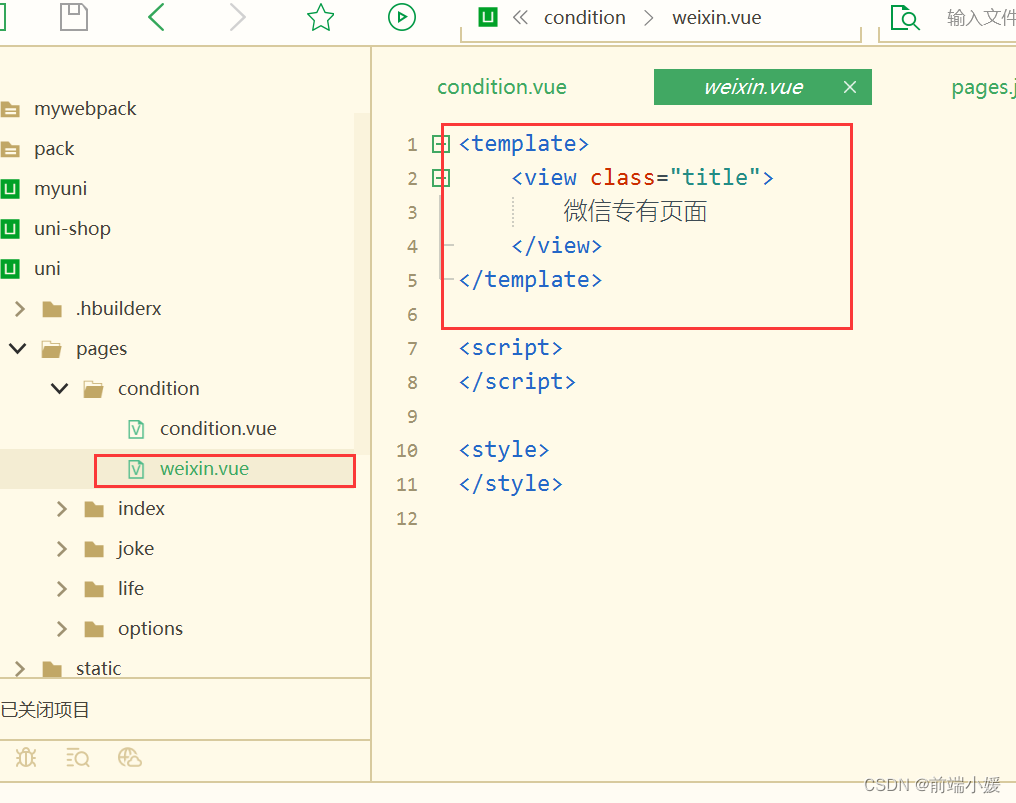Click the condition.vue file icon
This screenshot has height=803, width=1016.
(x=136, y=429)
